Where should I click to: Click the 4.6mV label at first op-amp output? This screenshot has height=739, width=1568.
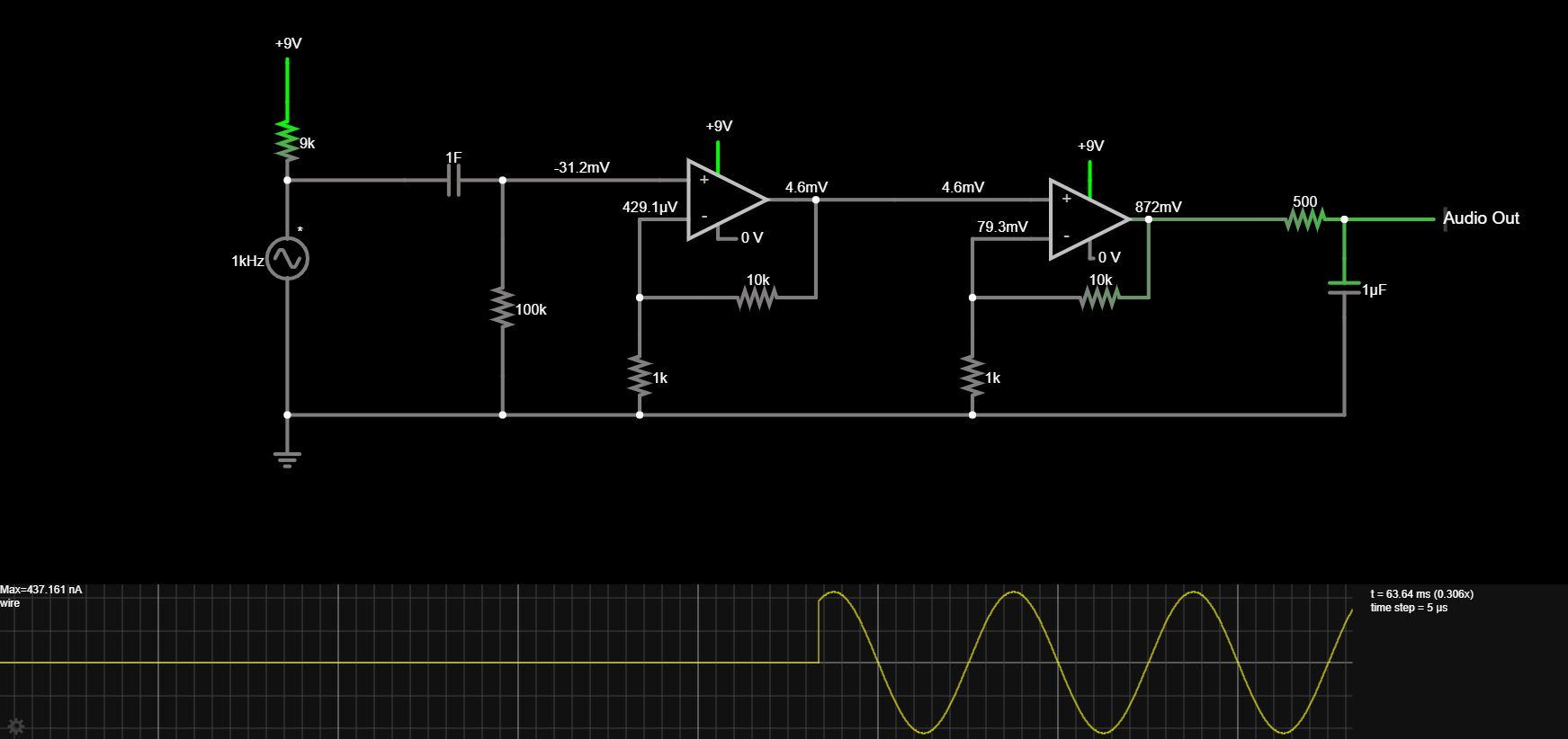(x=807, y=187)
